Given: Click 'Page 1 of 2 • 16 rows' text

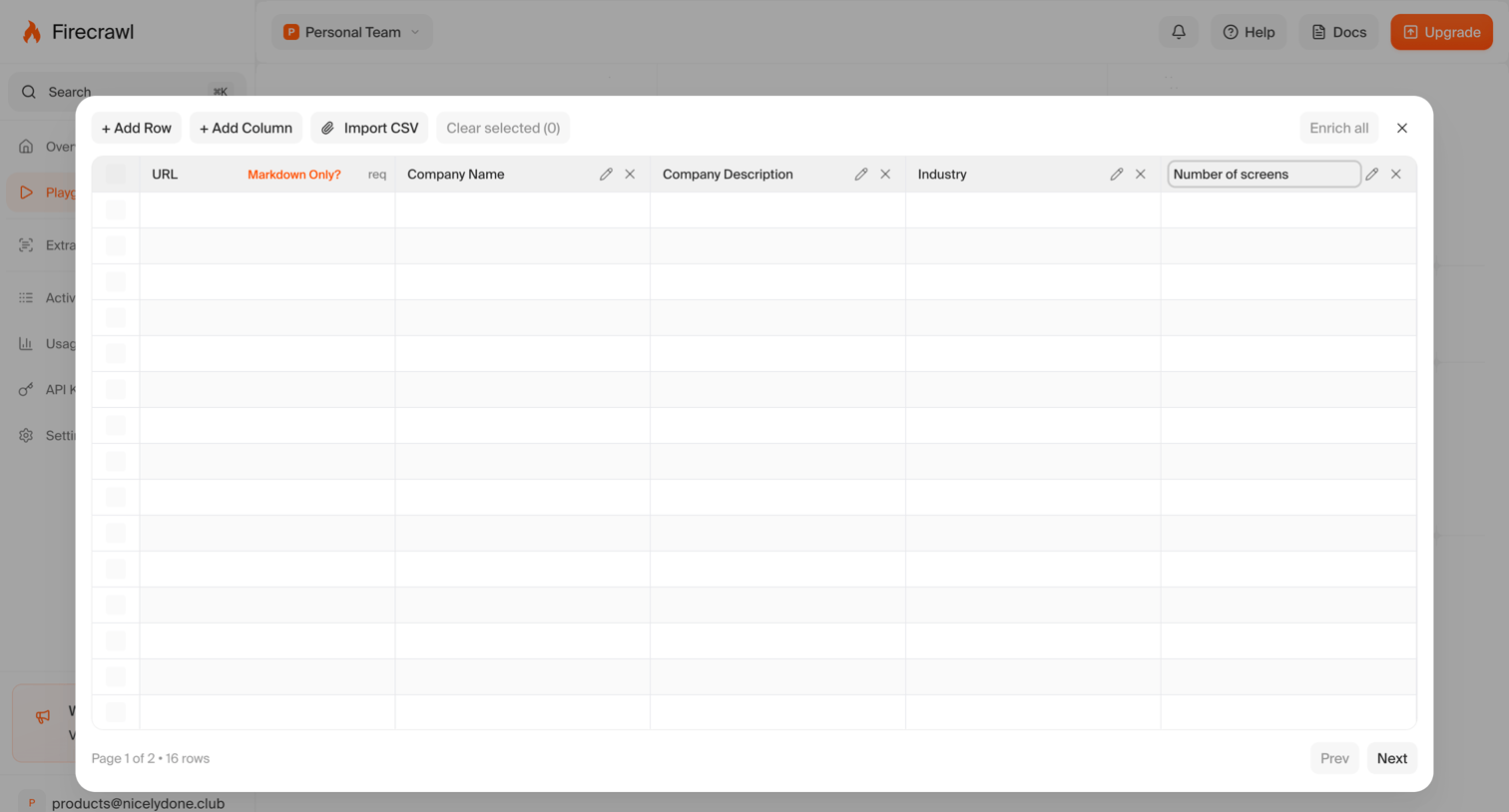Looking at the screenshot, I should pyautogui.click(x=151, y=758).
